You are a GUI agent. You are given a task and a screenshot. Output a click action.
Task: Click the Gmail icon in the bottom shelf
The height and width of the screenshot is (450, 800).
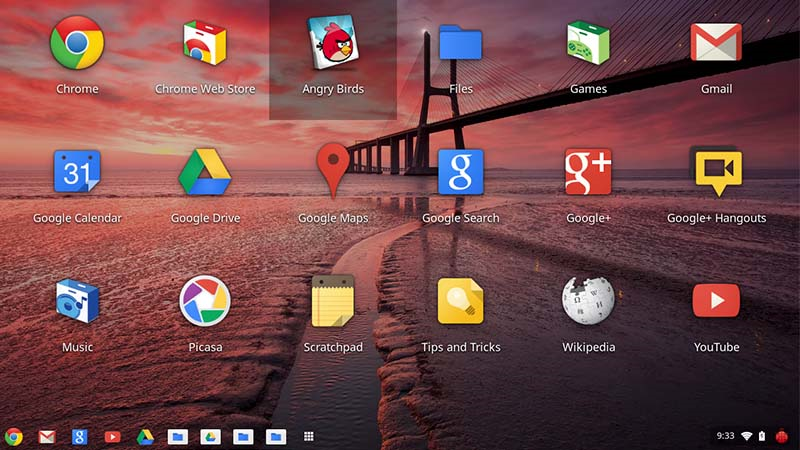point(47,437)
